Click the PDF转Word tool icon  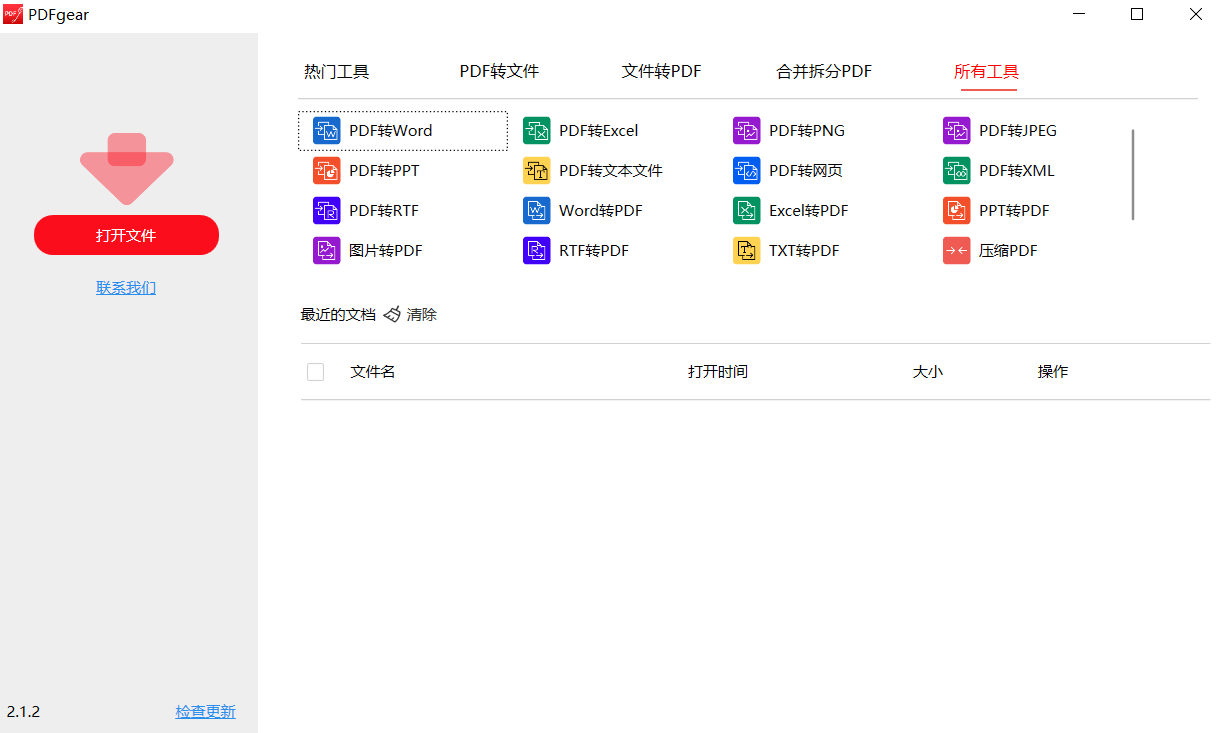coord(327,131)
